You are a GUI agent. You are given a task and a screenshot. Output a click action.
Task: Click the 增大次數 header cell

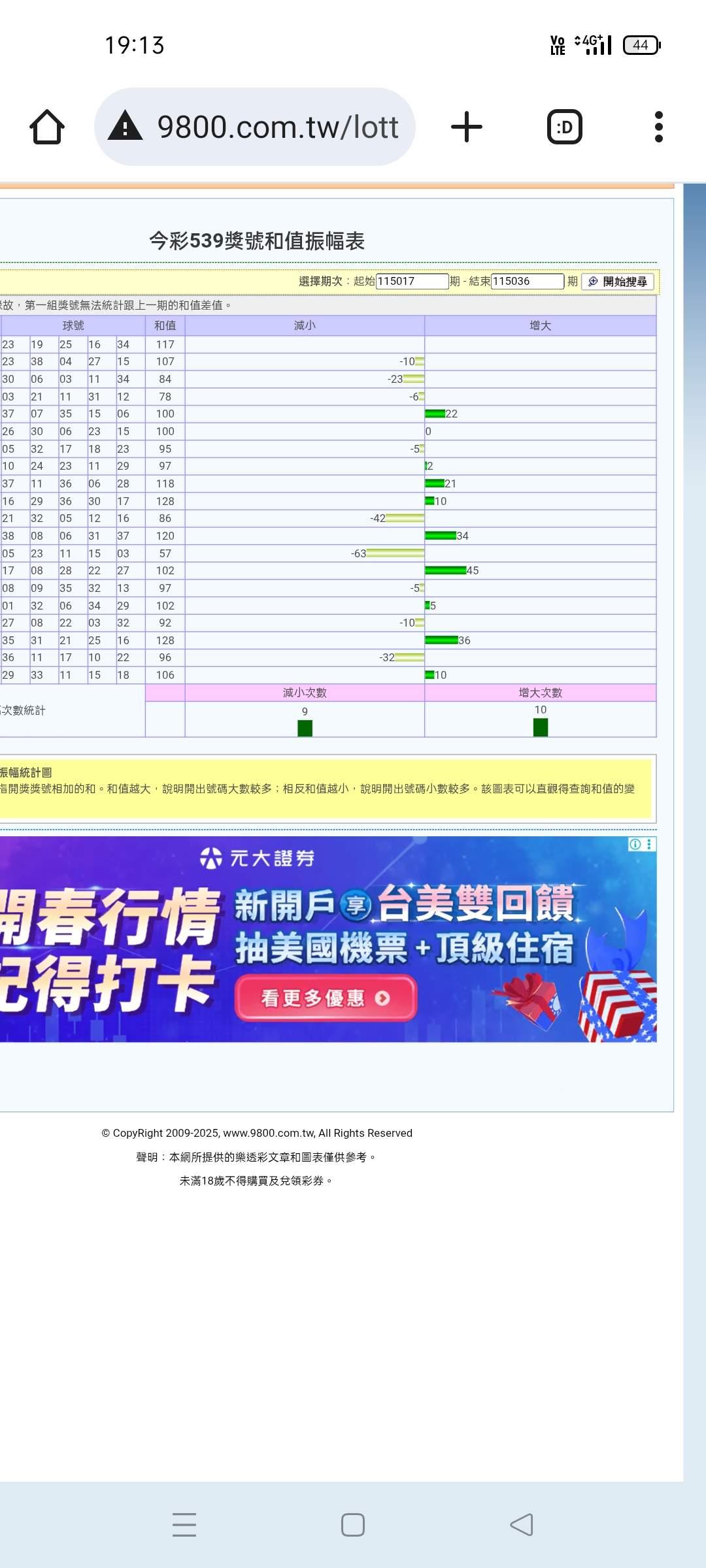point(541,693)
